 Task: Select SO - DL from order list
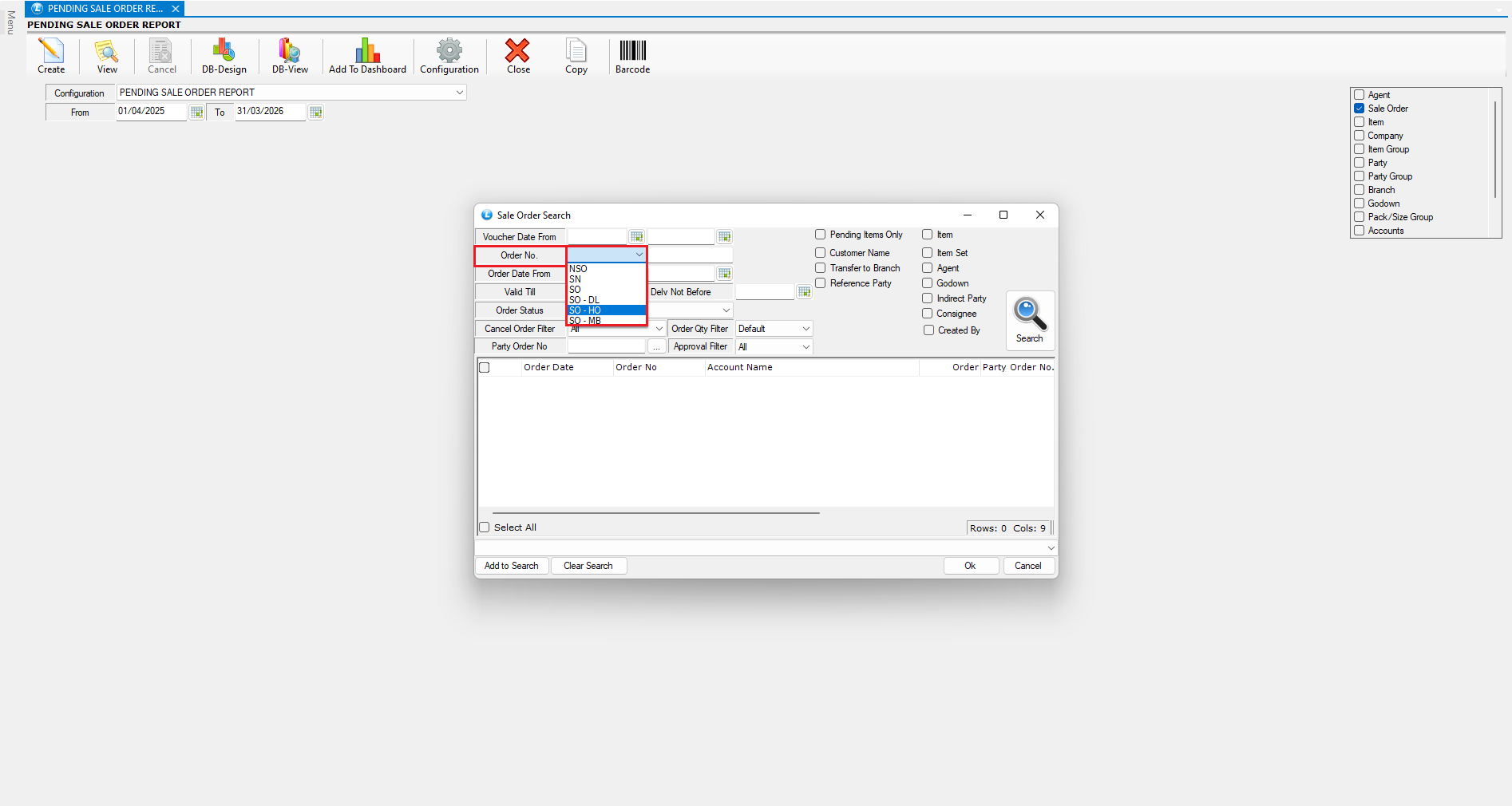584,300
